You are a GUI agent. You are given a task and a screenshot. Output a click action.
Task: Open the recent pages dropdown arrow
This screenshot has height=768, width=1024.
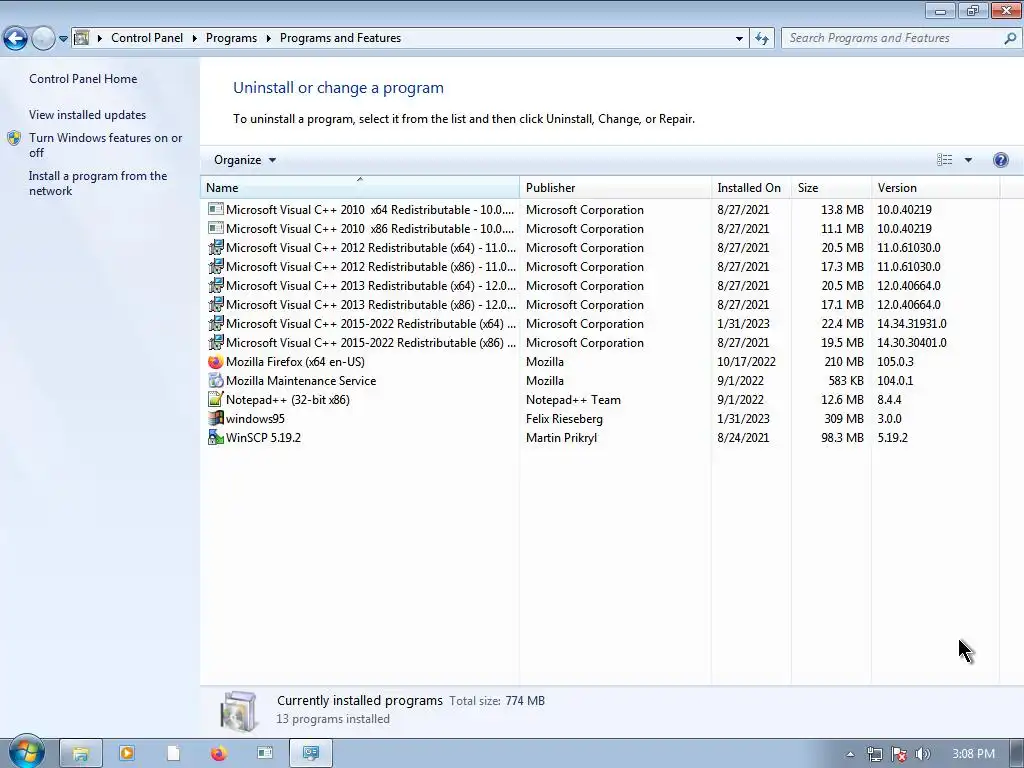(x=63, y=39)
